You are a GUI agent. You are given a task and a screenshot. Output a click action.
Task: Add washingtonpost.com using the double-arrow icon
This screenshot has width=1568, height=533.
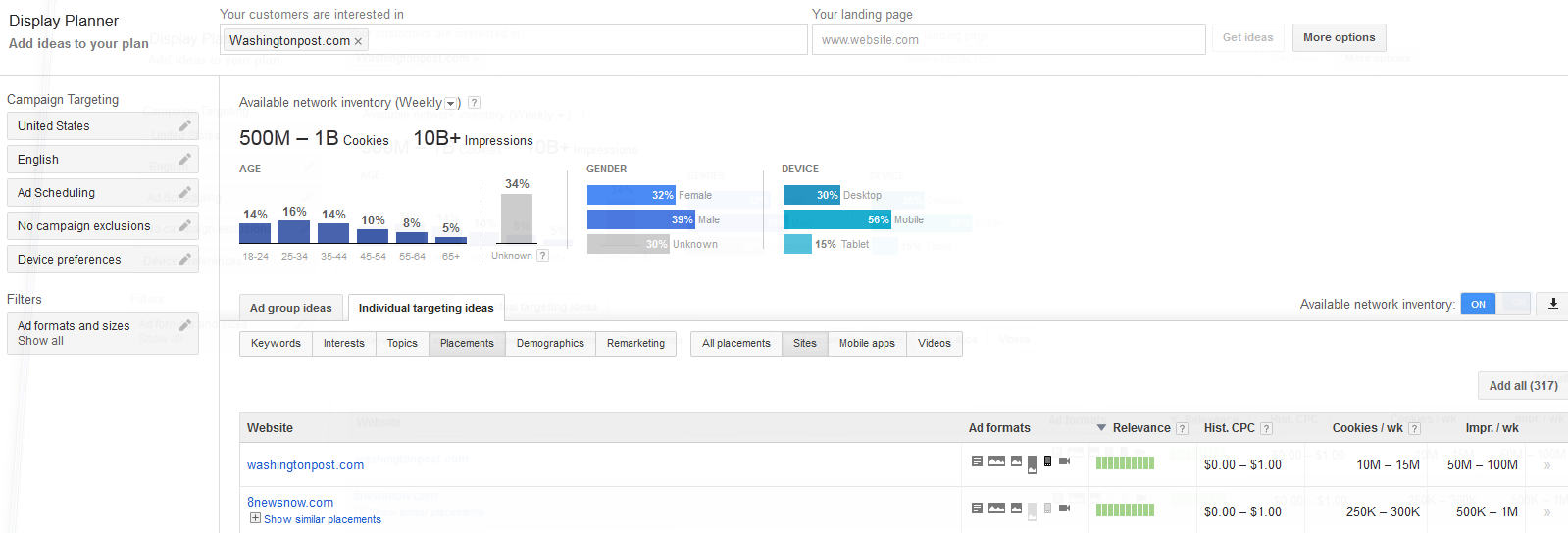point(1547,465)
